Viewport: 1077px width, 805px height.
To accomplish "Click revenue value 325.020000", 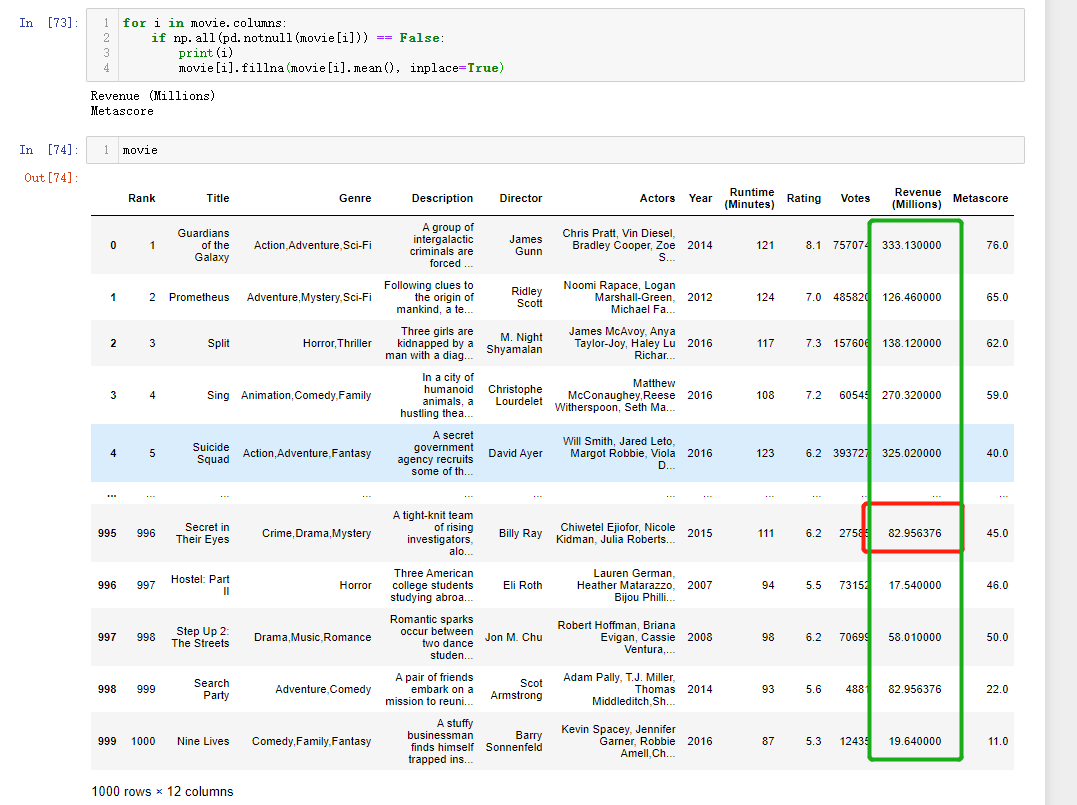I will pyautogui.click(x=911, y=453).
